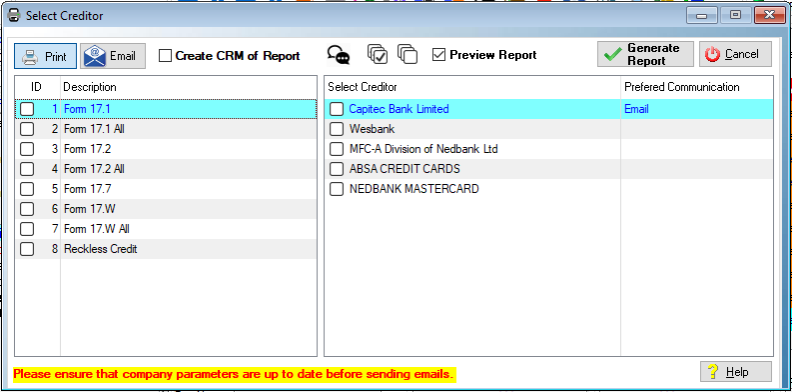
Task: Tick the Form 17.2 All checkbox
Action: coord(27,169)
